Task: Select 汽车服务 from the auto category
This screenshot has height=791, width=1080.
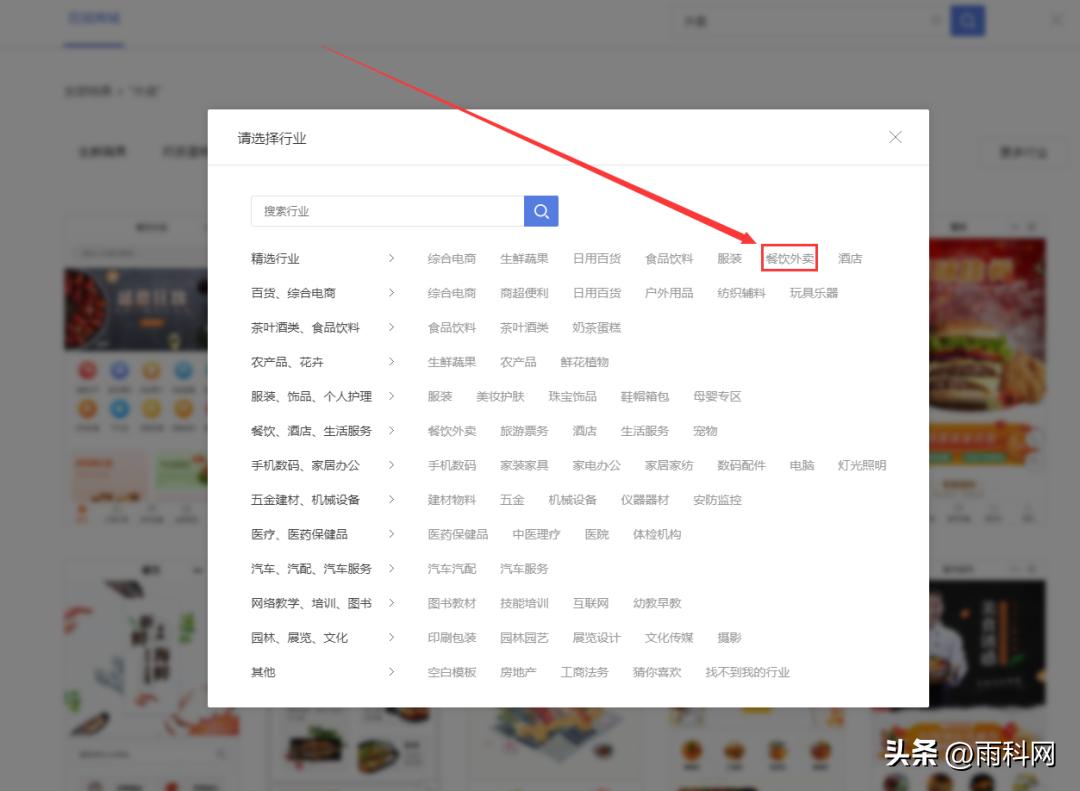Action: (522, 568)
